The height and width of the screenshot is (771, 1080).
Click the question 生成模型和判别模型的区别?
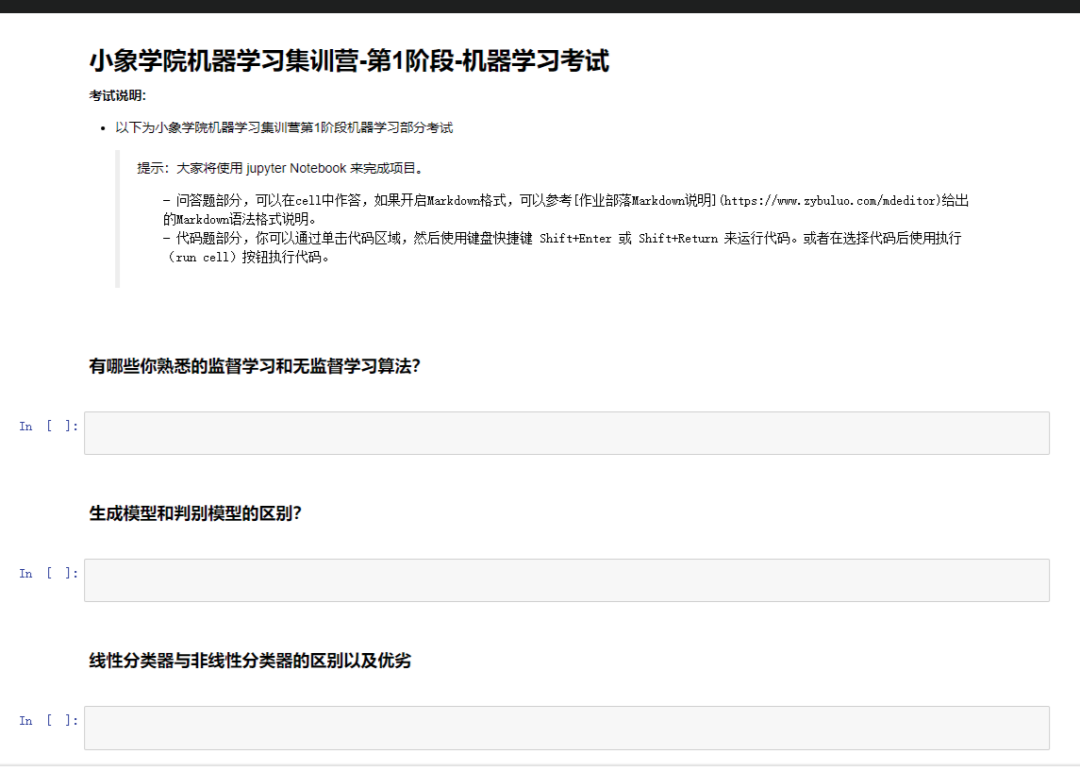click(x=195, y=513)
